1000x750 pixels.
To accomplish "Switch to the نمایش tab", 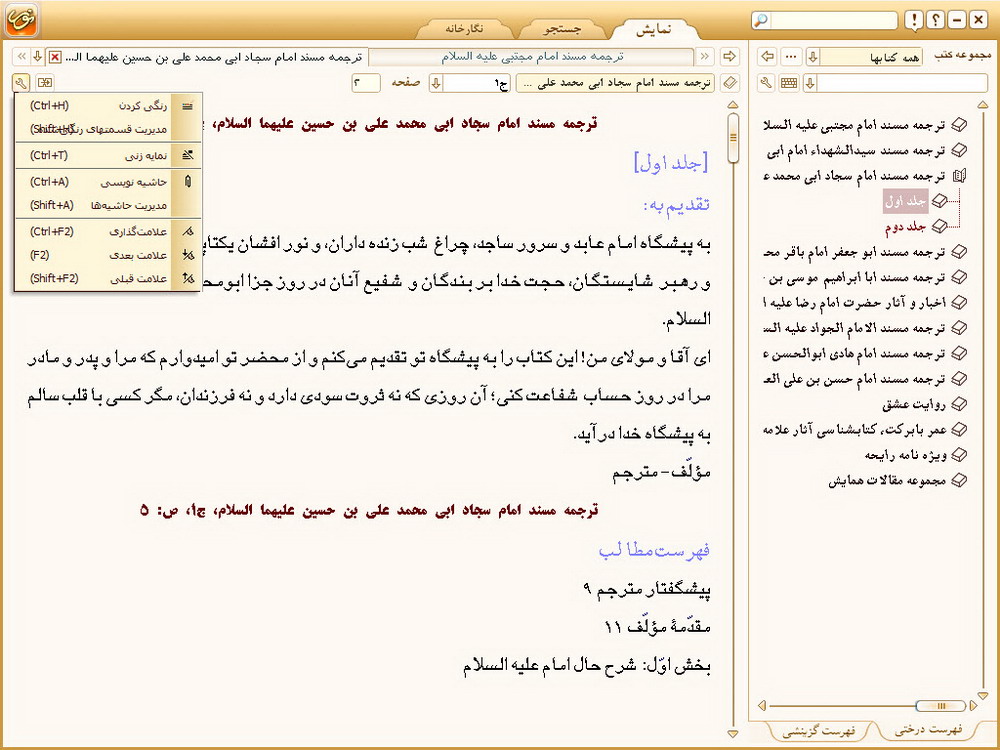I will click(654, 29).
